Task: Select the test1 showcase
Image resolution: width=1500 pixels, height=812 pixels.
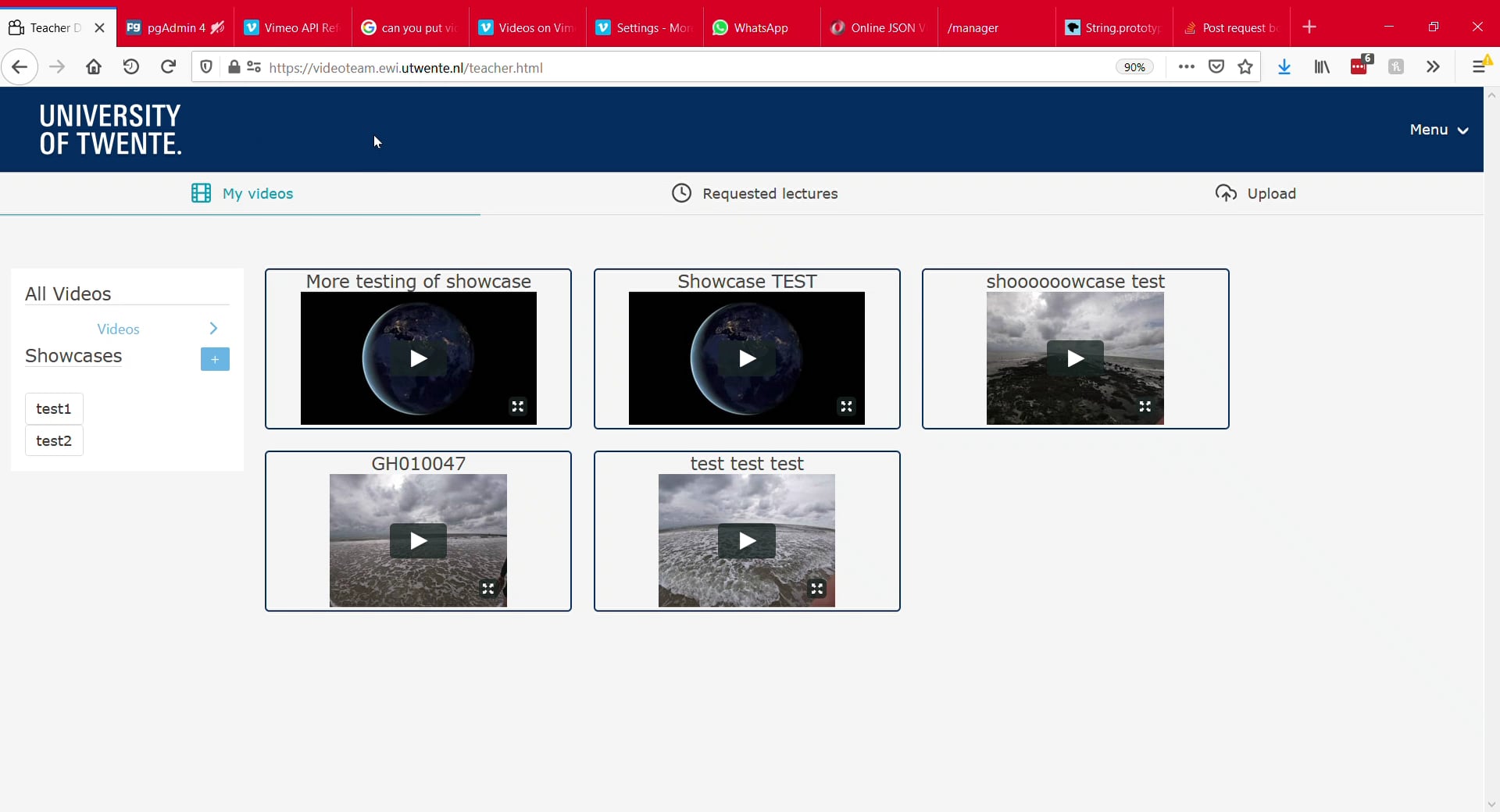Action: pyautogui.click(x=54, y=409)
